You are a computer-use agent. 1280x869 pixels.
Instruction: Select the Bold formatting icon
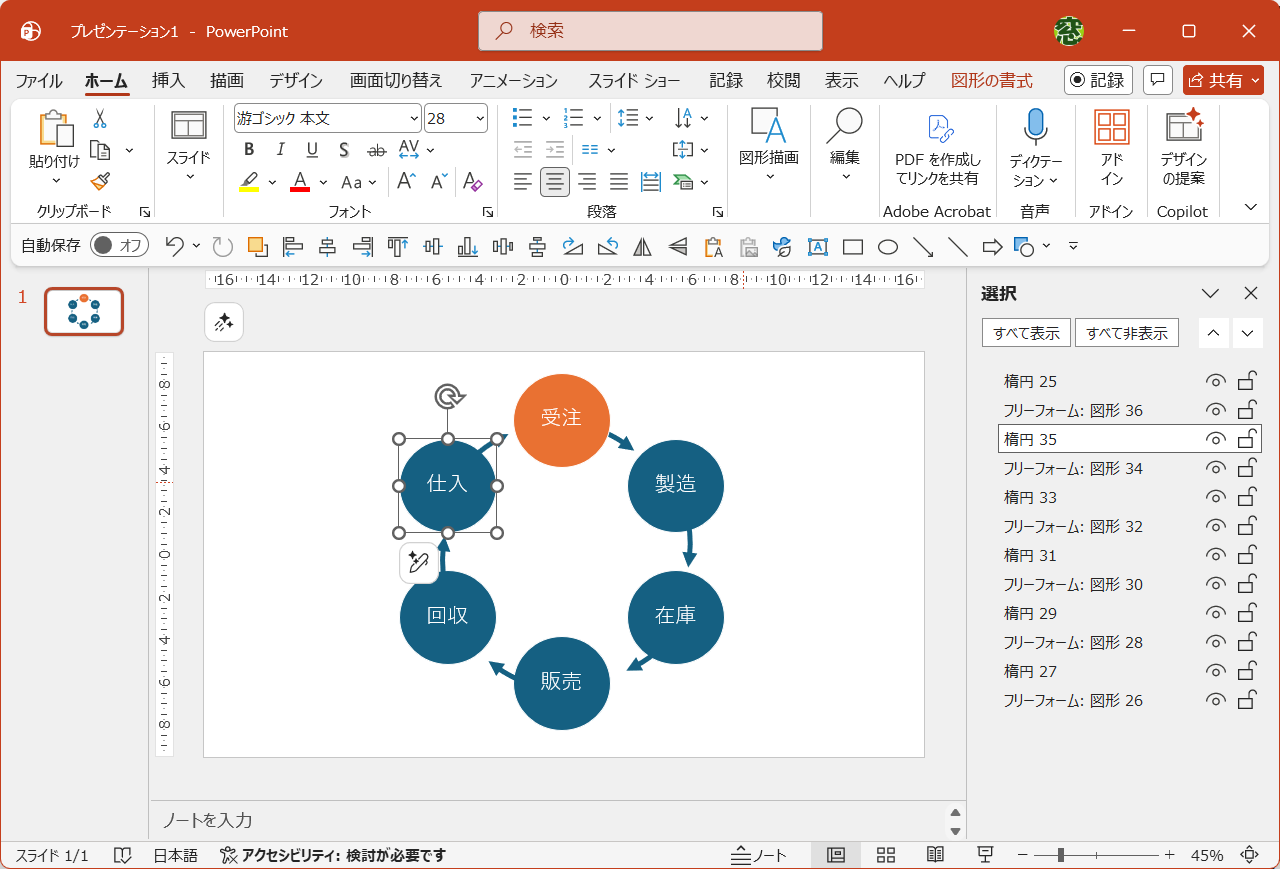248,149
